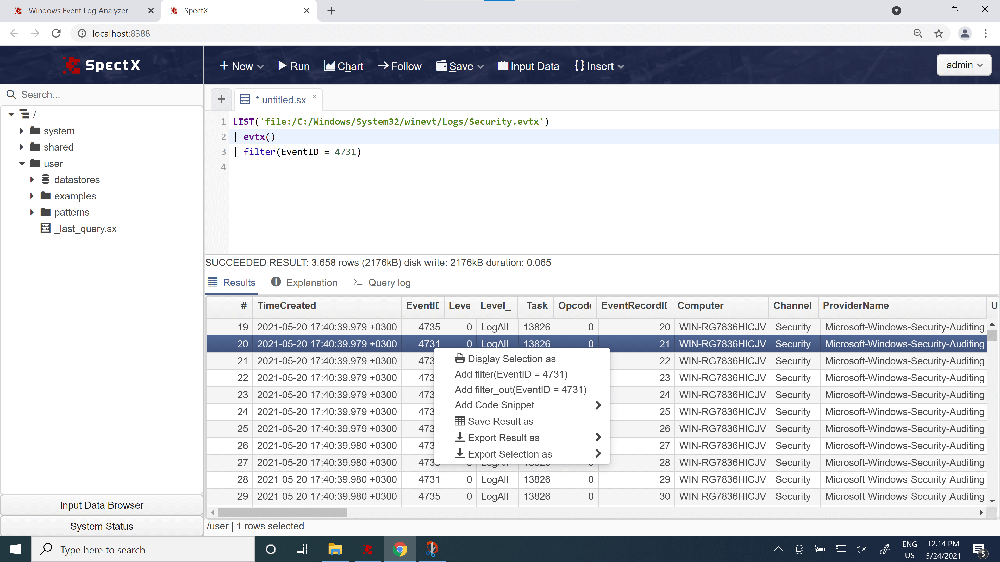This screenshot has height=562, width=1000.
Task: Open a new browser tab
Action: tap(331, 11)
